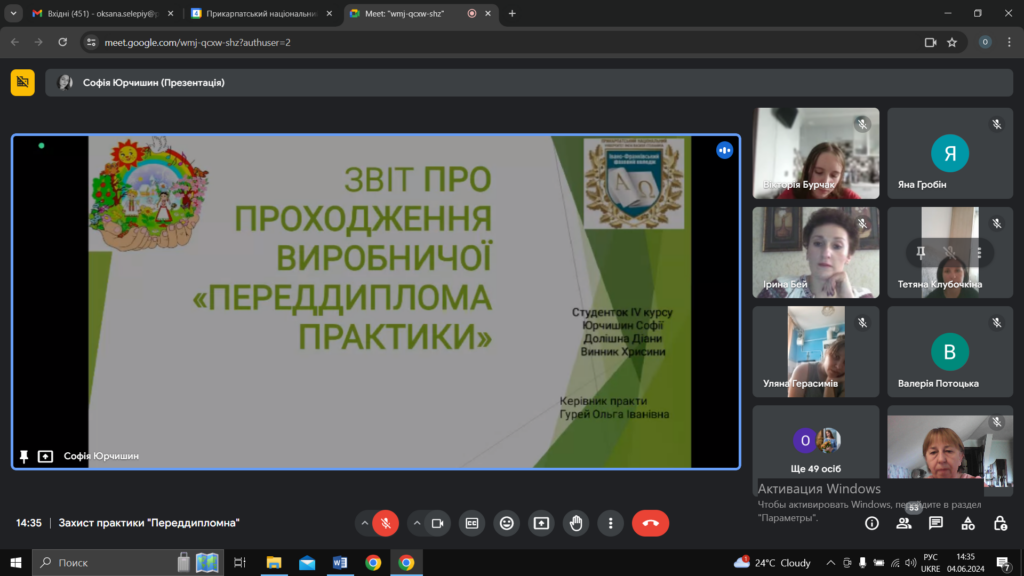Switch to the Прикарпатський національний tab
The height and width of the screenshot is (576, 1024).
[x=260, y=14]
